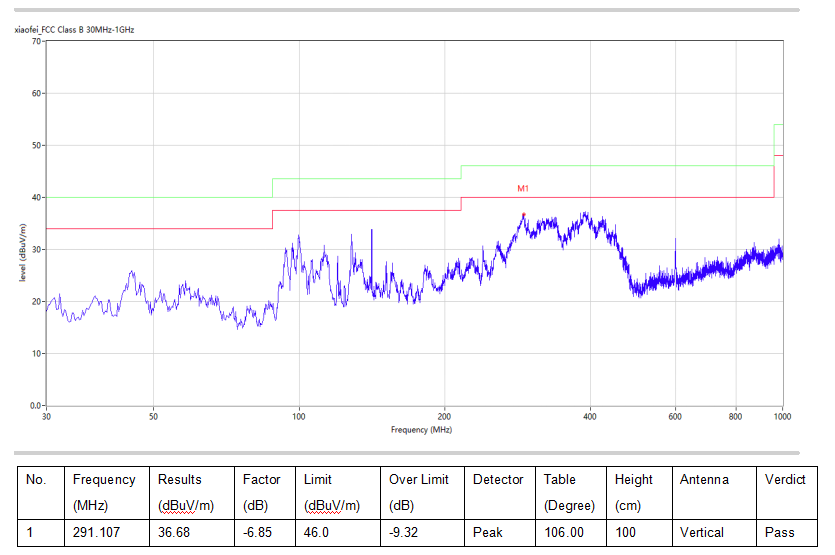Click the level (dBuV/m) y-axis label
Screen dimensions: 835x555
pos(22,251)
